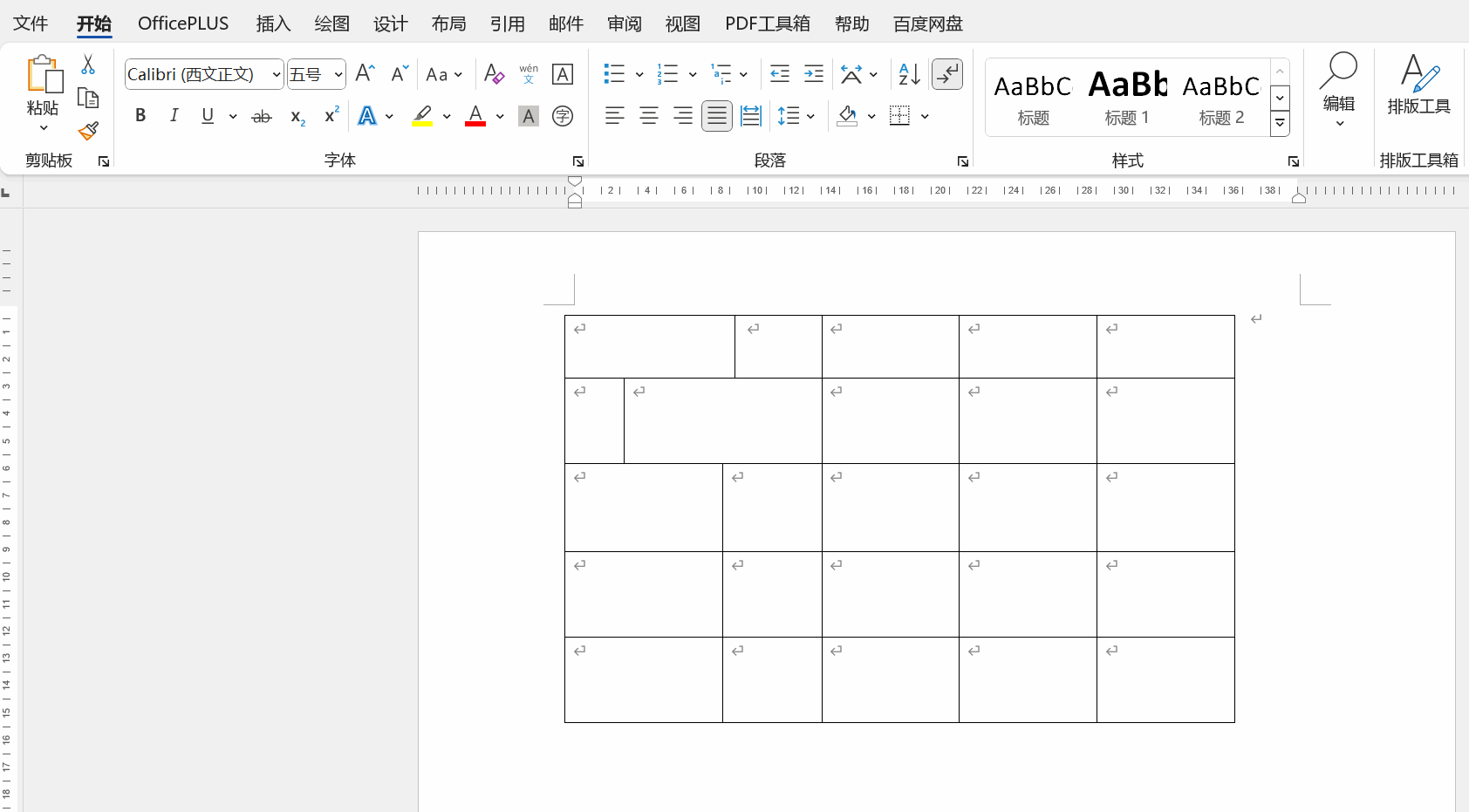The width and height of the screenshot is (1469, 812).
Task: Open the Calibri font name dropdown
Action: click(x=277, y=75)
